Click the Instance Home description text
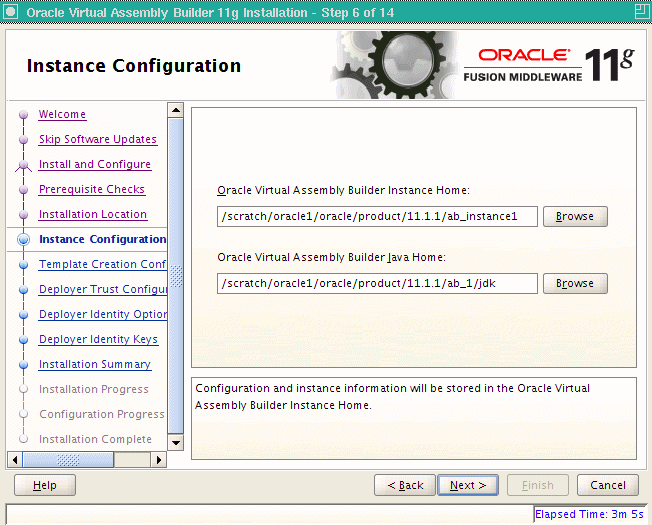Screen dimensions: 652x525 [392, 397]
